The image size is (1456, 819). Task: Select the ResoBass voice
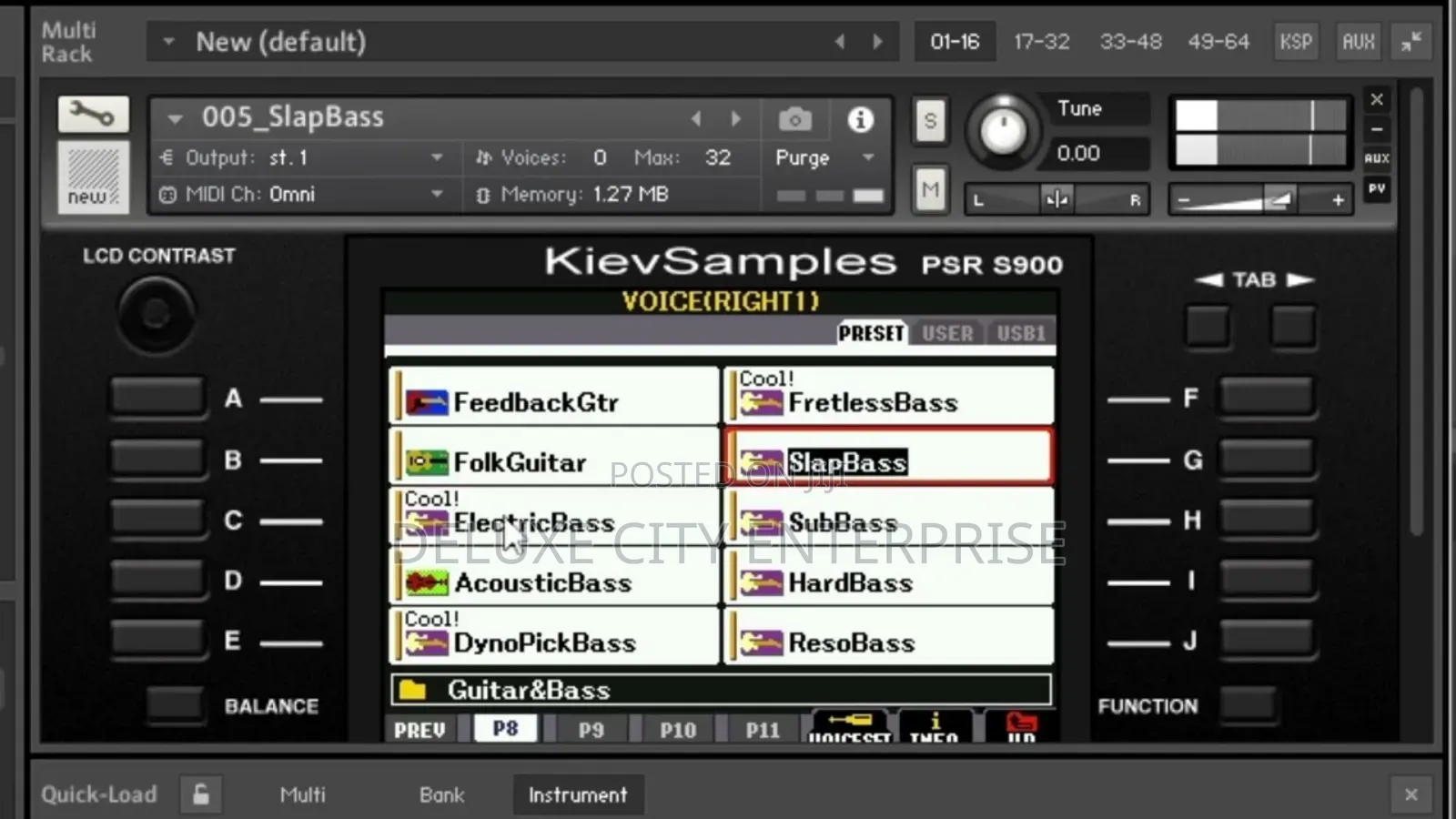[889, 637]
